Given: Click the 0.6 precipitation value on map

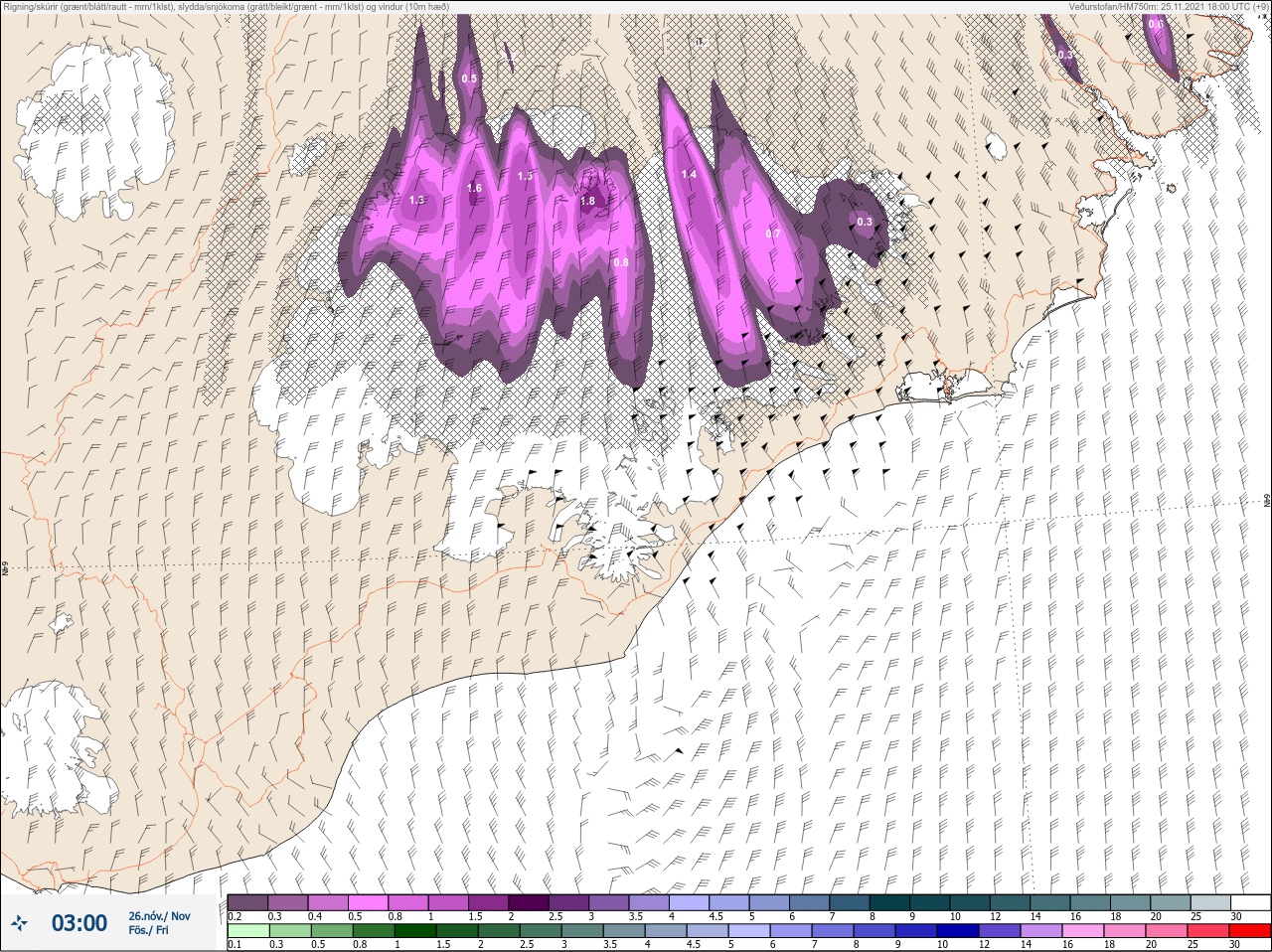Looking at the screenshot, I should 1156,24.
